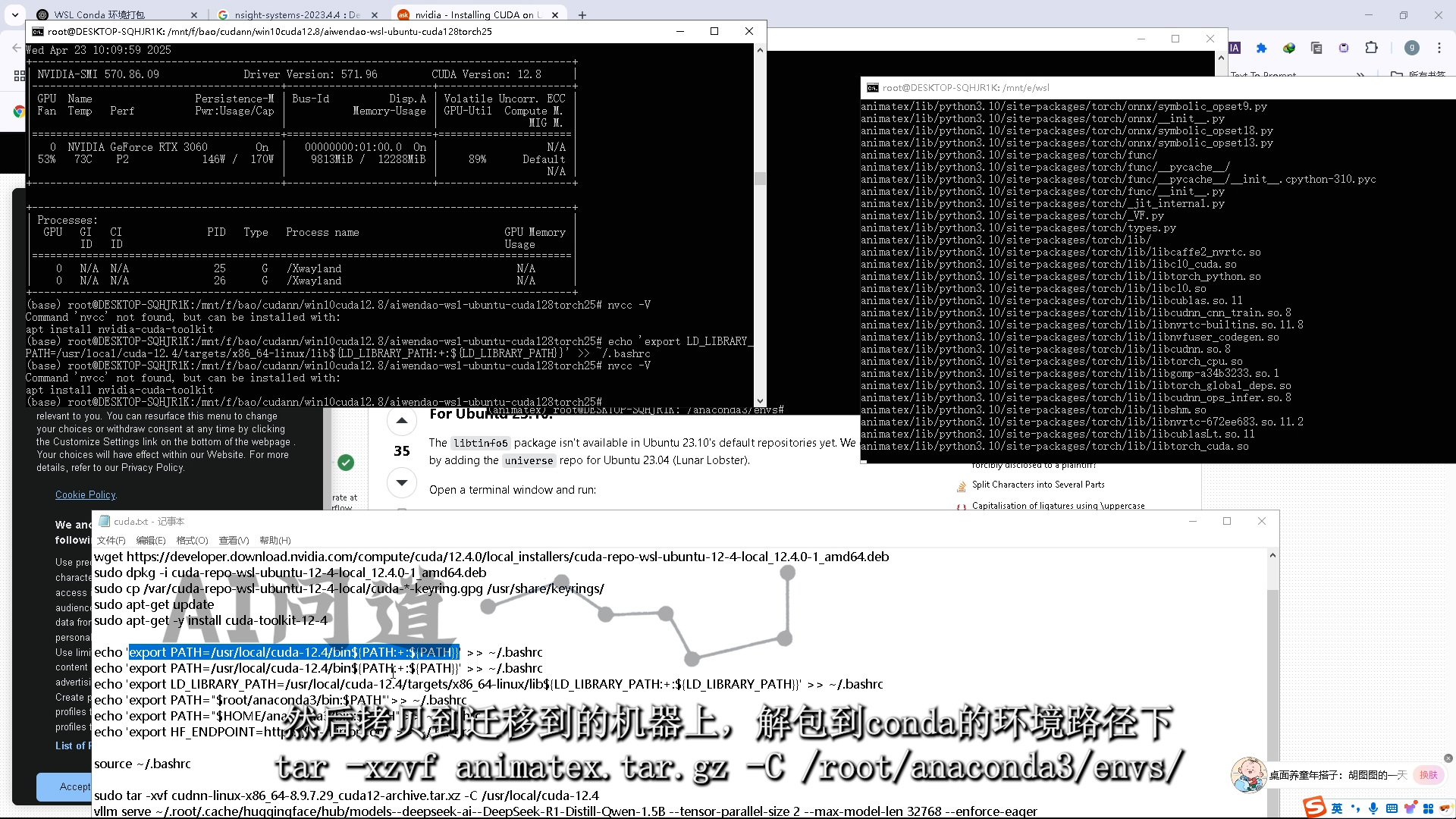Toggle Sogou Chinese/English mode '英'
The image size is (1456, 819).
tap(1337, 808)
